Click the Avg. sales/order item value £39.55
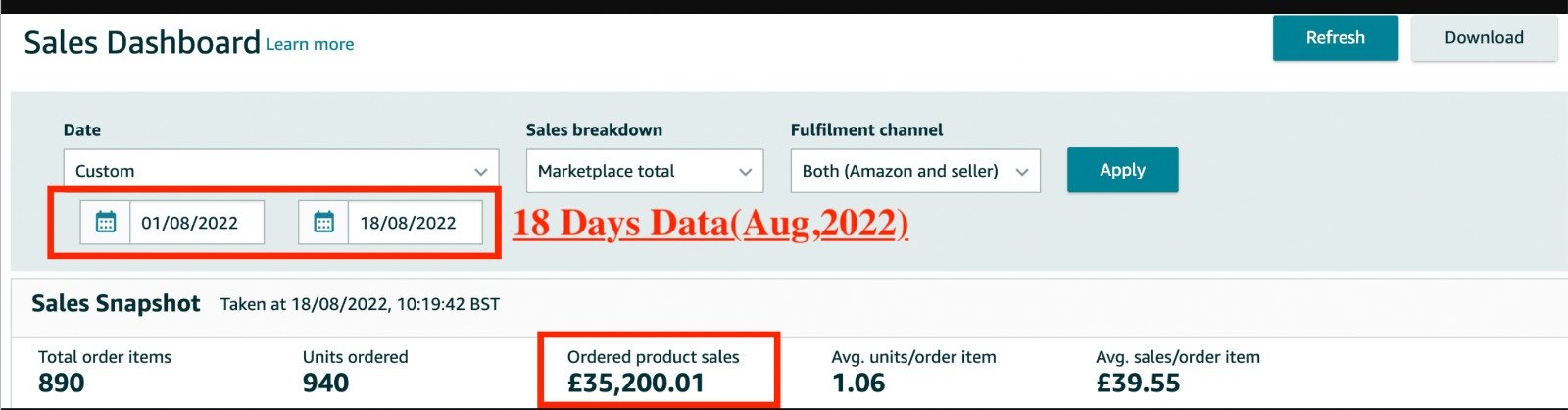This screenshot has height=410, width=1568. 1138,384
